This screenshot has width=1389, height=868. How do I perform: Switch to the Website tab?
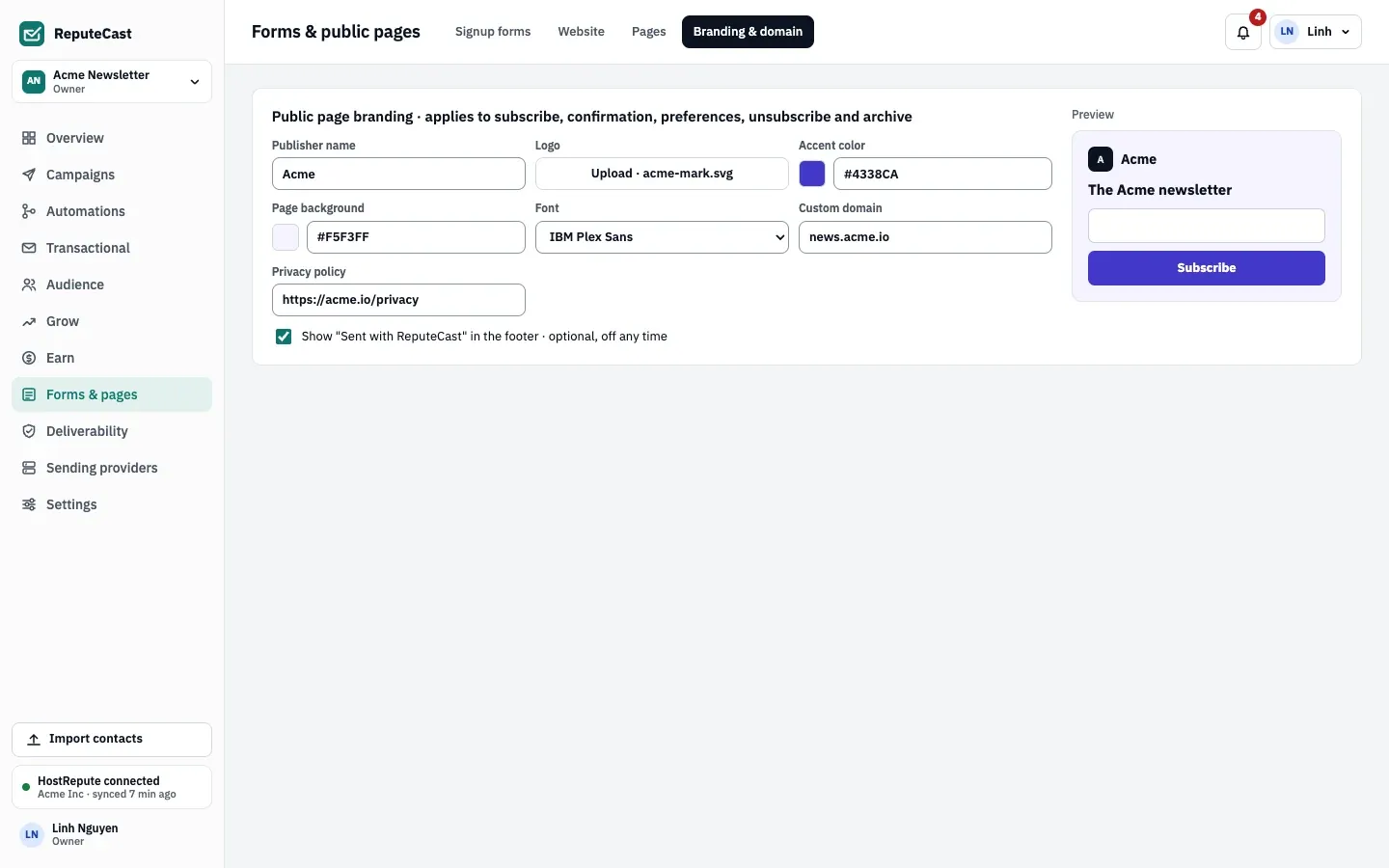(581, 32)
